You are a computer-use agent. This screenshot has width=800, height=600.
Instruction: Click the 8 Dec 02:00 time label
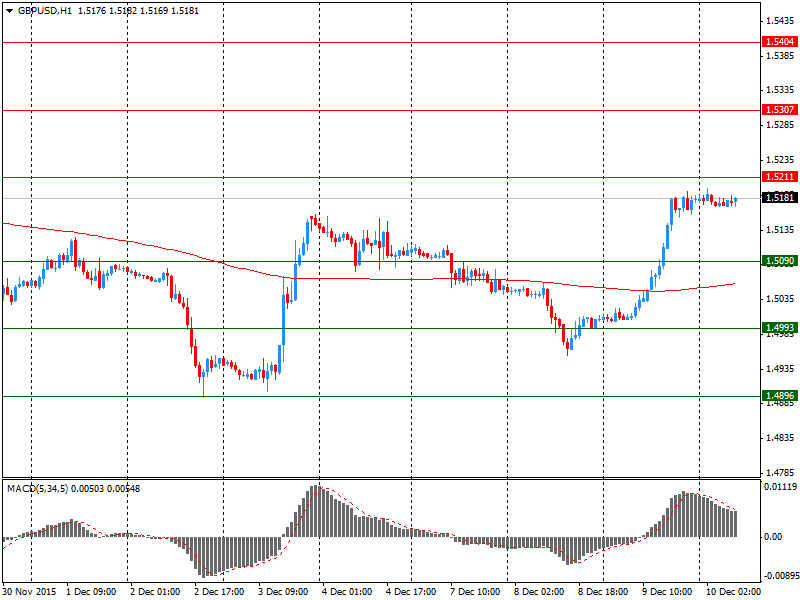coord(539,592)
